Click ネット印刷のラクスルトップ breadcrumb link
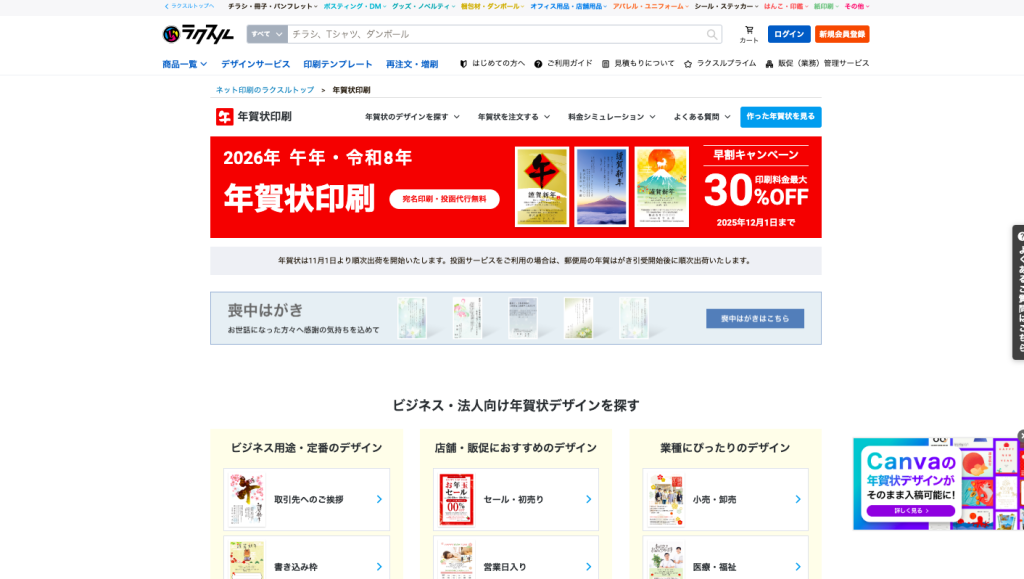 click(265, 90)
